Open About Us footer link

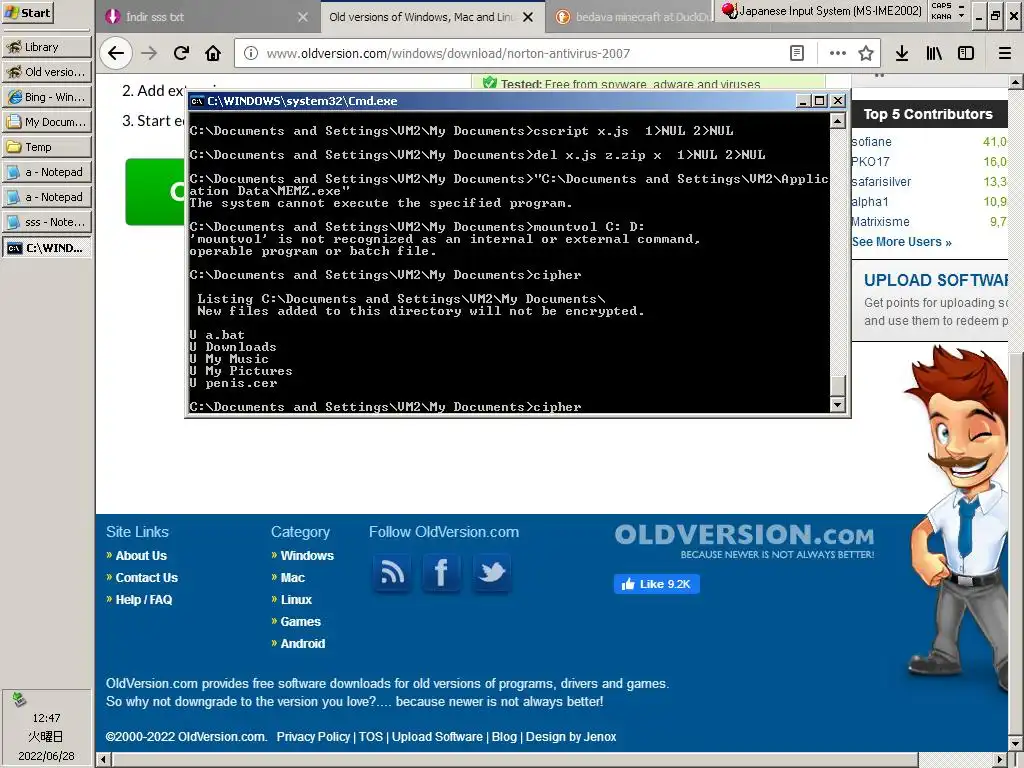click(x=141, y=556)
